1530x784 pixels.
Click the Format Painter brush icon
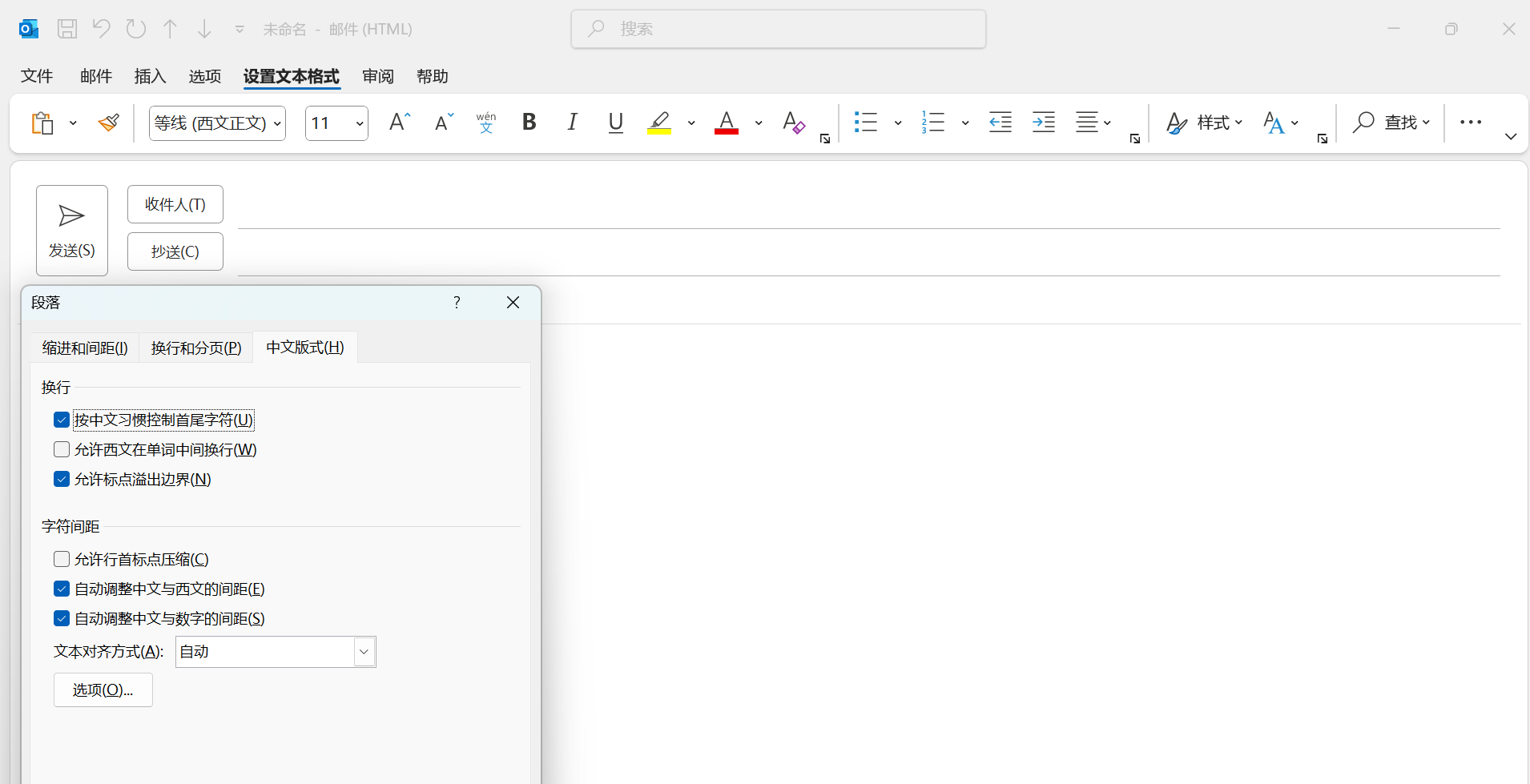[x=108, y=123]
